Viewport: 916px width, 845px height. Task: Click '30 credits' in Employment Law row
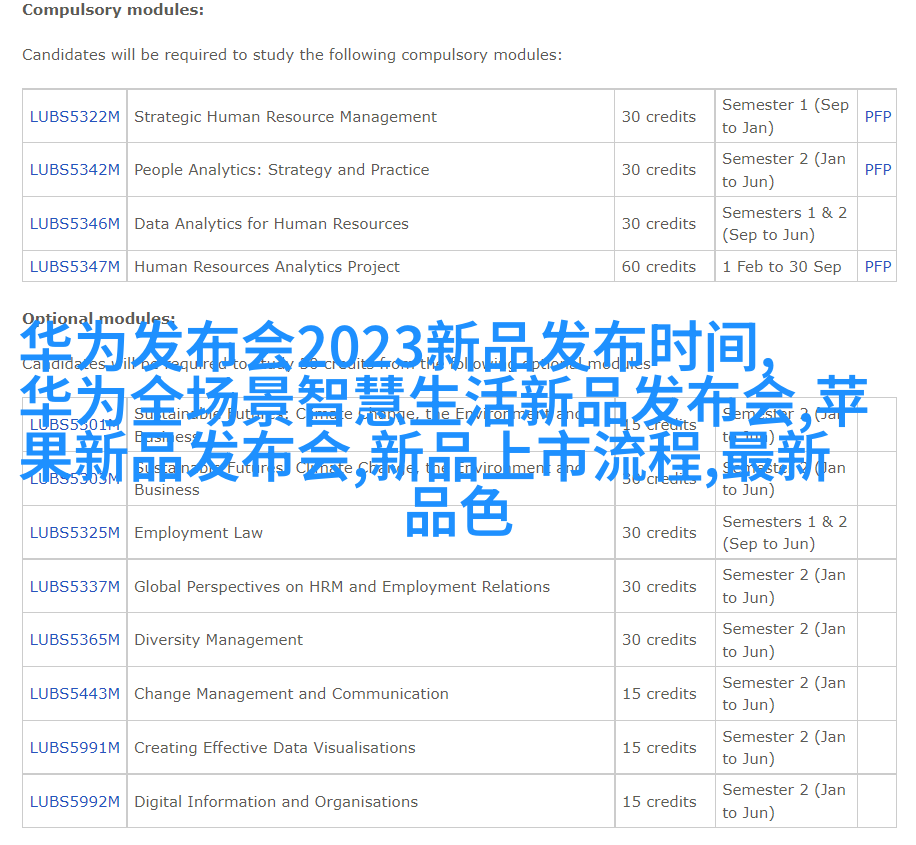[659, 533]
